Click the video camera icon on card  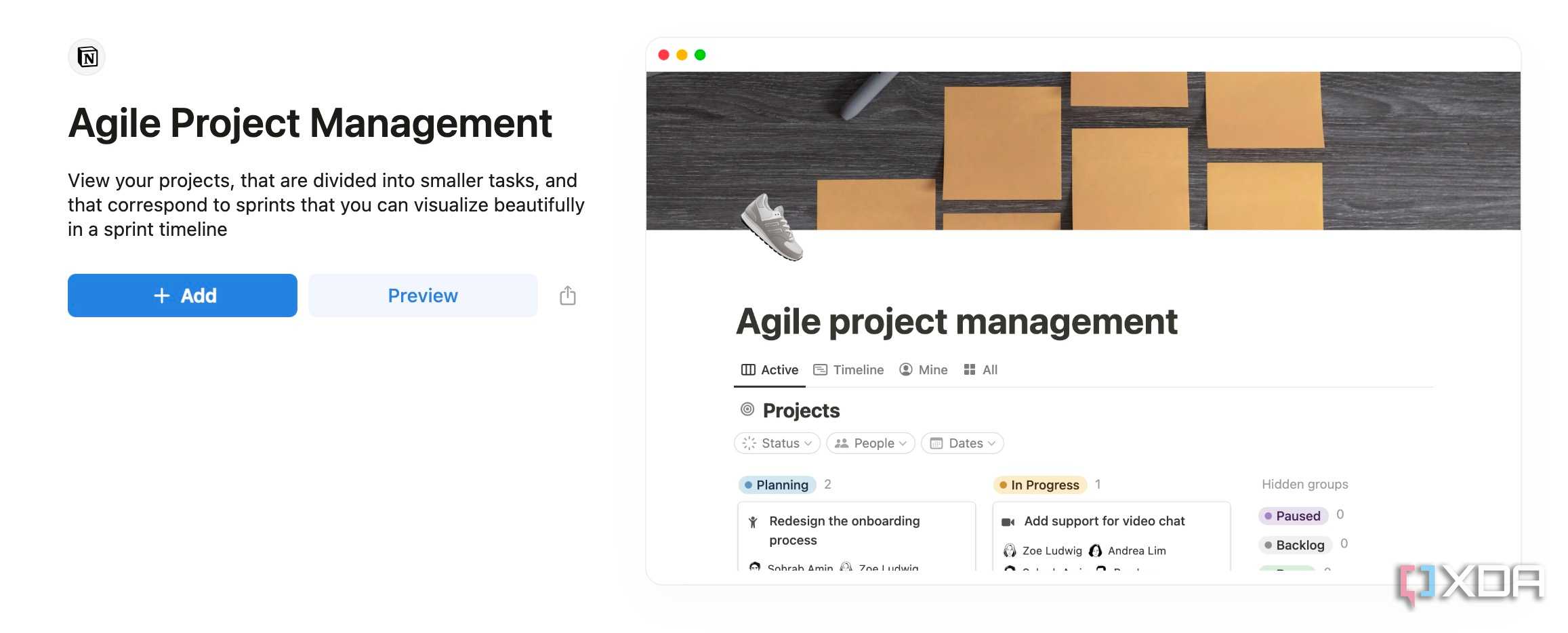click(1008, 522)
